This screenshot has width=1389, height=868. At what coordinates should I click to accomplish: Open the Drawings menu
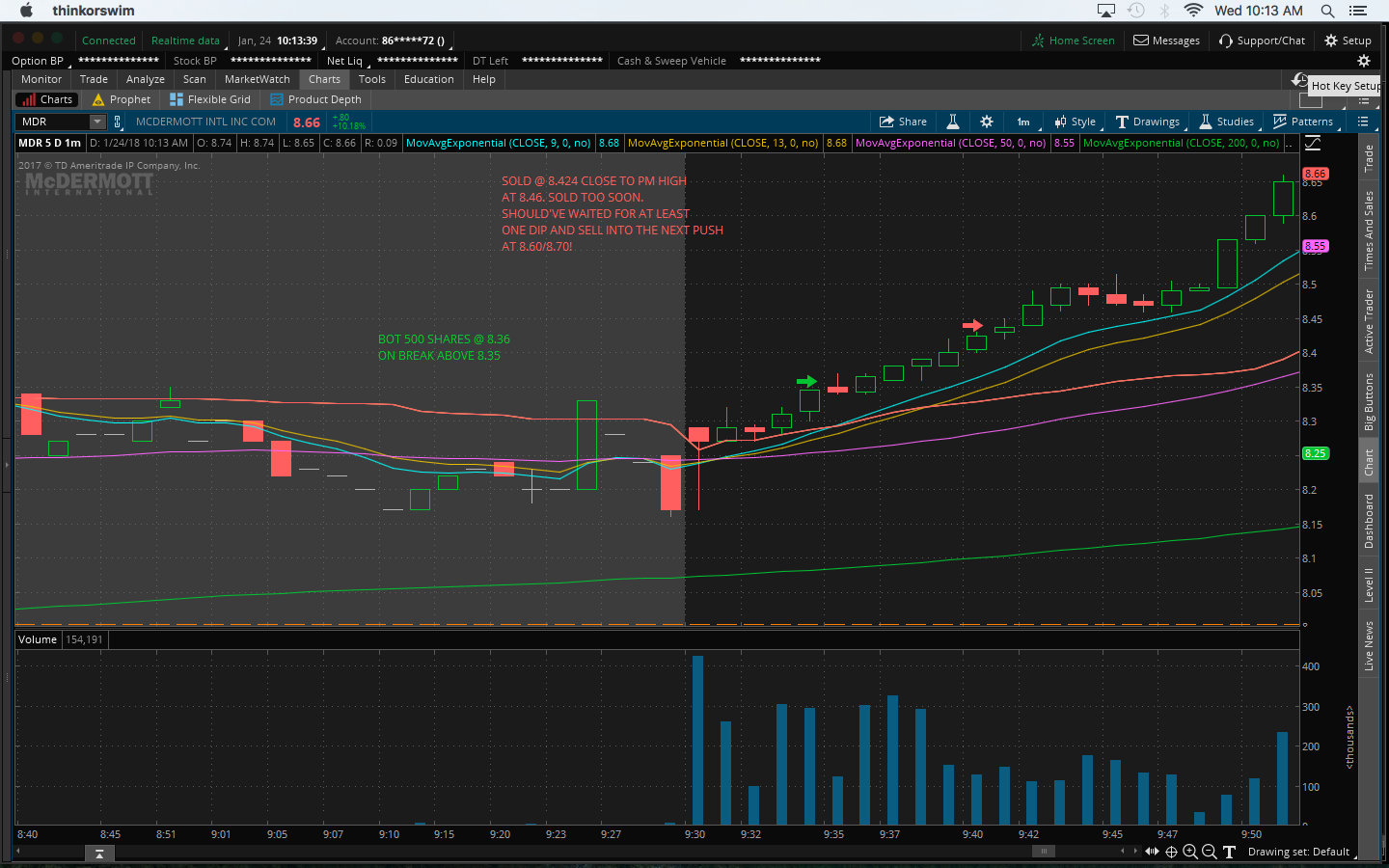click(x=1148, y=122)
